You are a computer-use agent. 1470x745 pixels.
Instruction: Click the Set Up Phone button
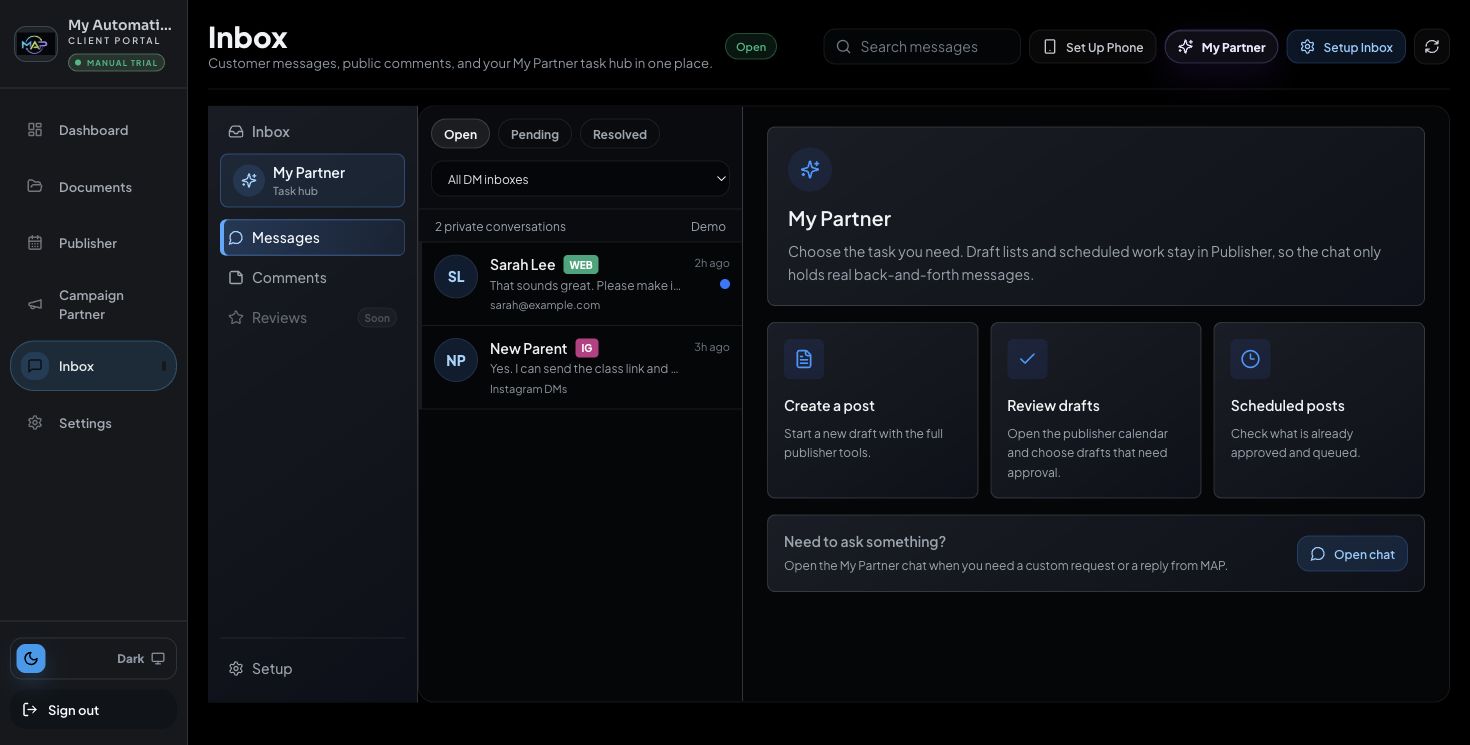pos(1092,47)
